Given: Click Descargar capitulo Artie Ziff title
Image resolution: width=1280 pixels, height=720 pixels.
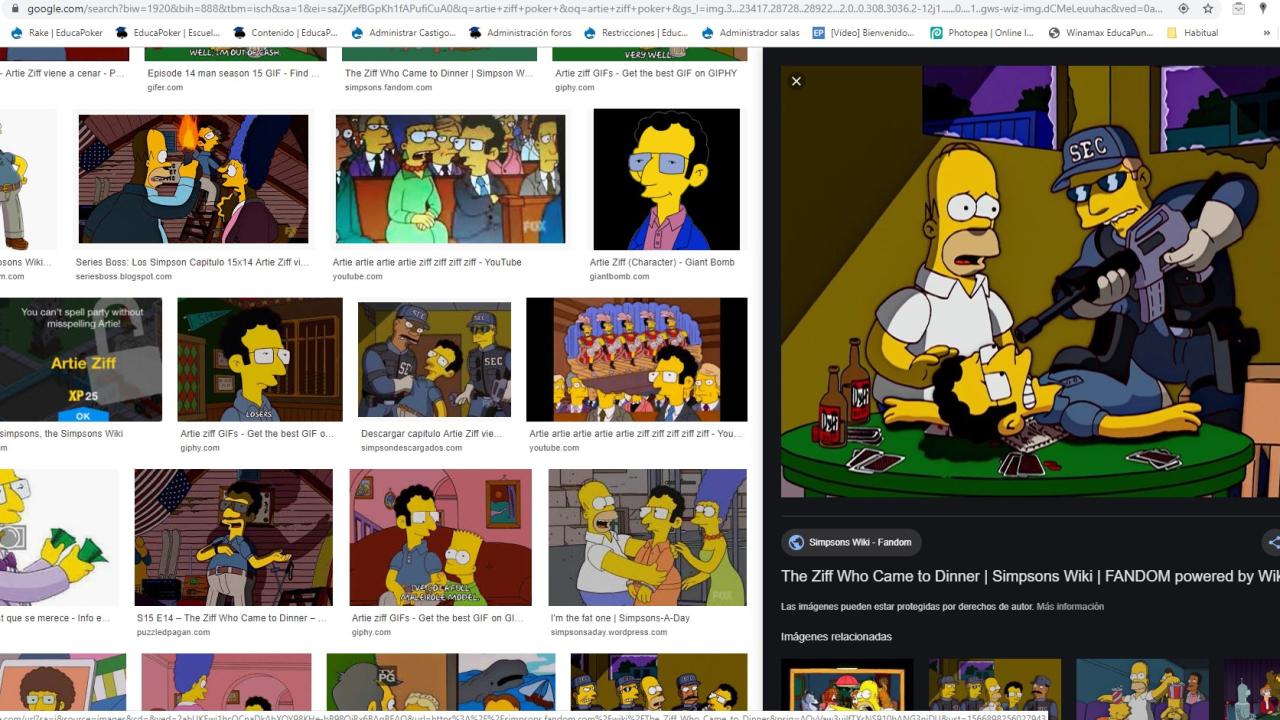Looking at the screenshot, I should [432, 434].
